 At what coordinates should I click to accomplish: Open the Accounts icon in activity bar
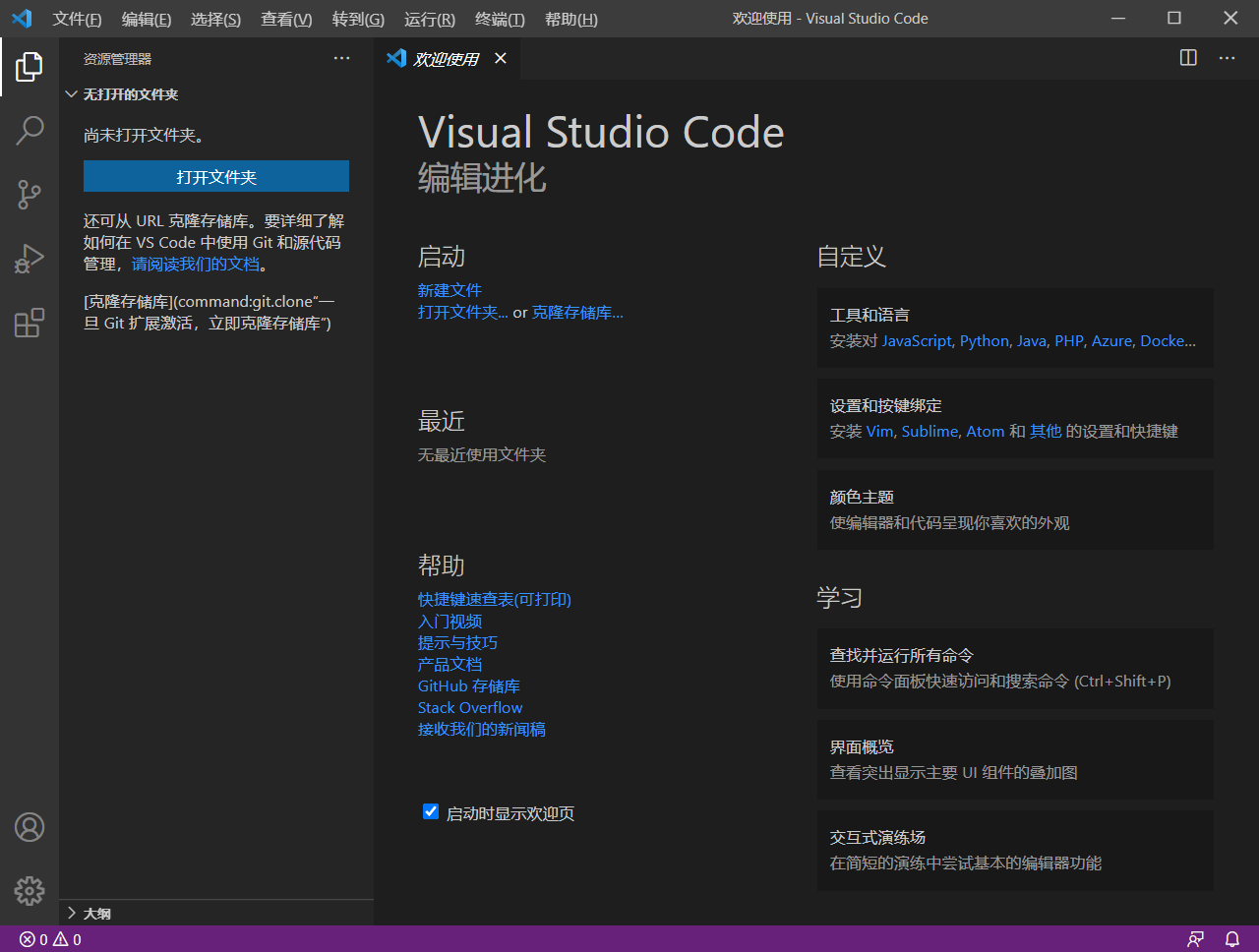point(30,827)
